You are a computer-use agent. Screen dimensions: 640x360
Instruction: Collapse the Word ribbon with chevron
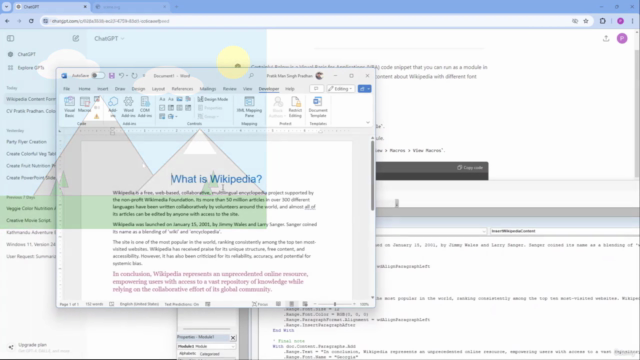point(368,122)
